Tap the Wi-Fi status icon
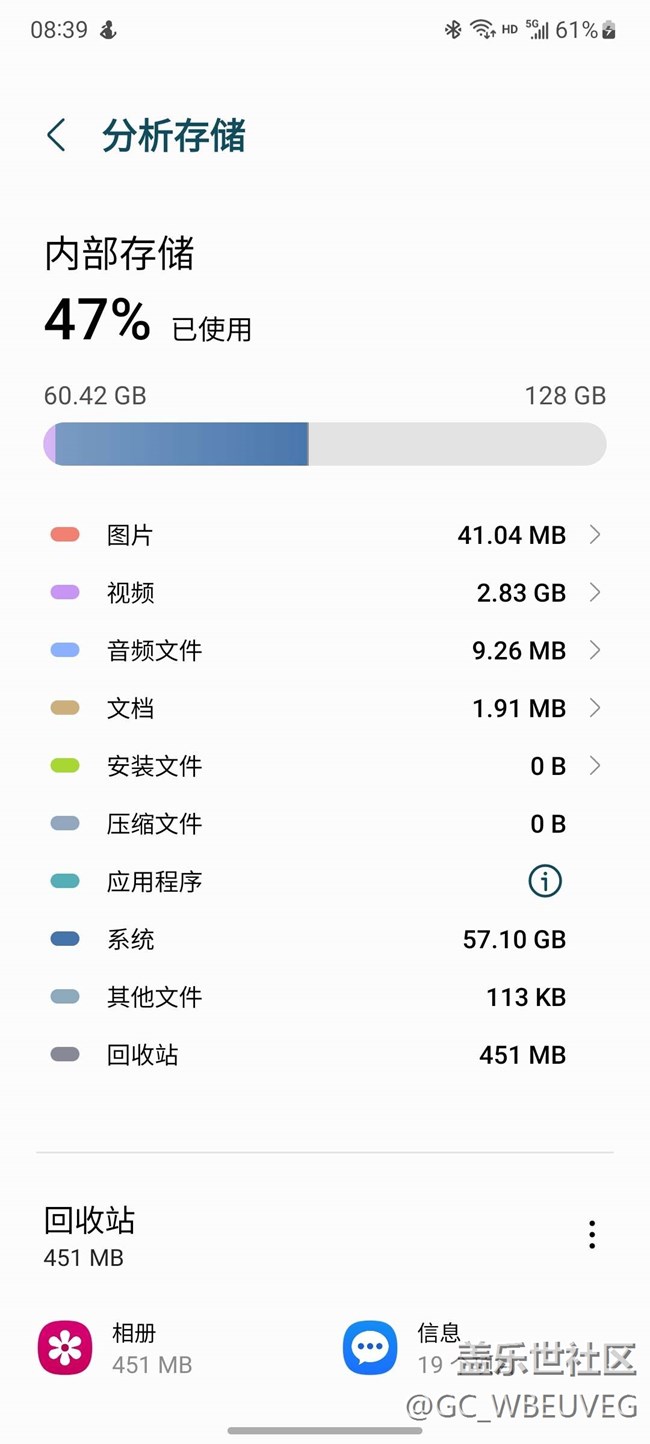This screenshot has width=650, height=1444. point(483,30)
